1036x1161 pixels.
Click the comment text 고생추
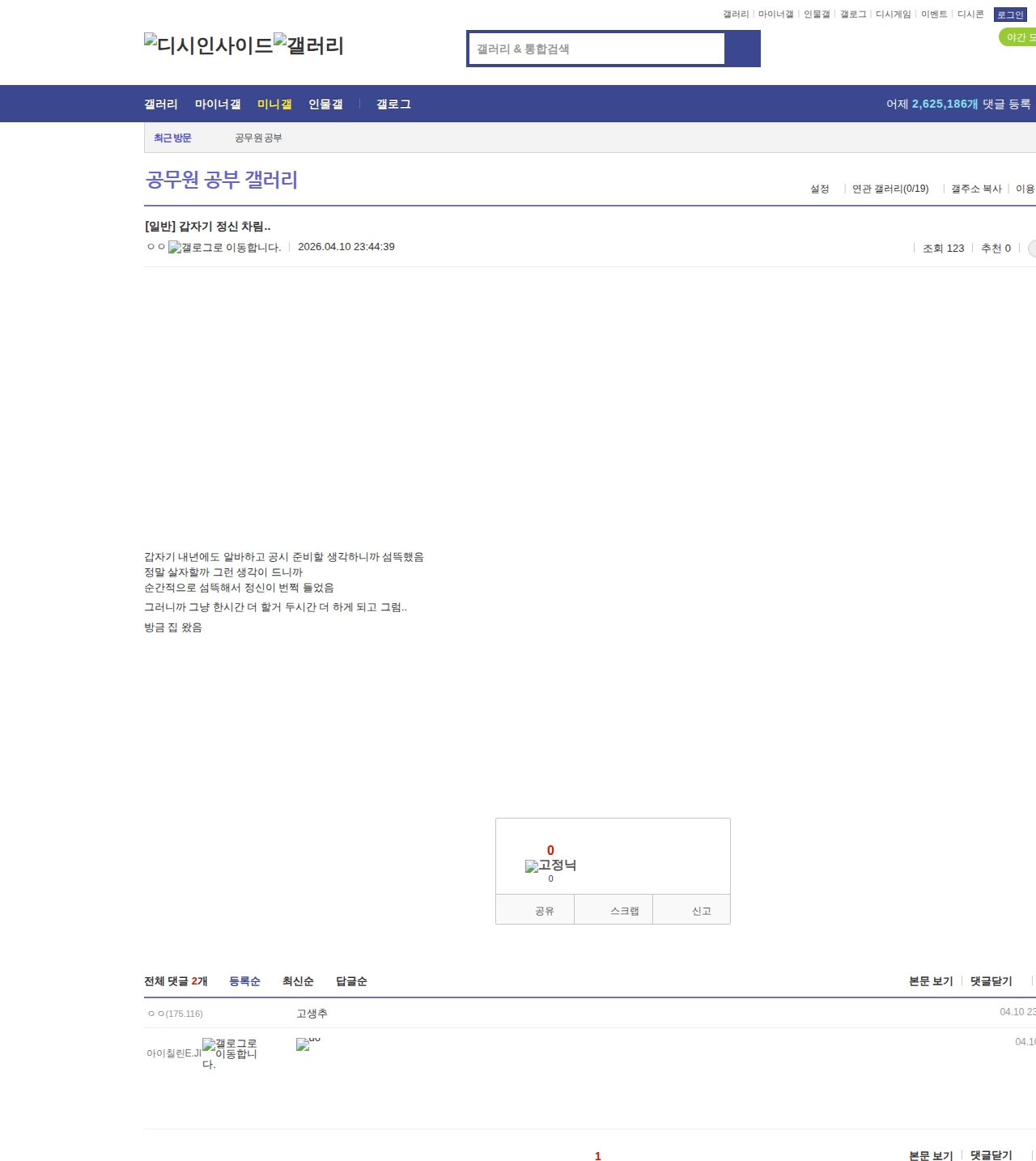click(x=312, y=1014)
